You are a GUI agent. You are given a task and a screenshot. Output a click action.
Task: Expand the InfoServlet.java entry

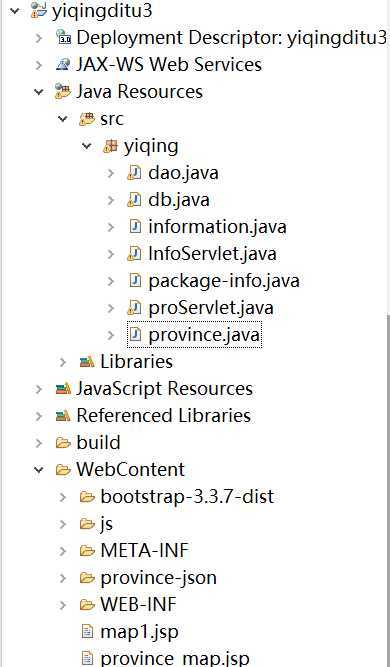click(111, 254)
